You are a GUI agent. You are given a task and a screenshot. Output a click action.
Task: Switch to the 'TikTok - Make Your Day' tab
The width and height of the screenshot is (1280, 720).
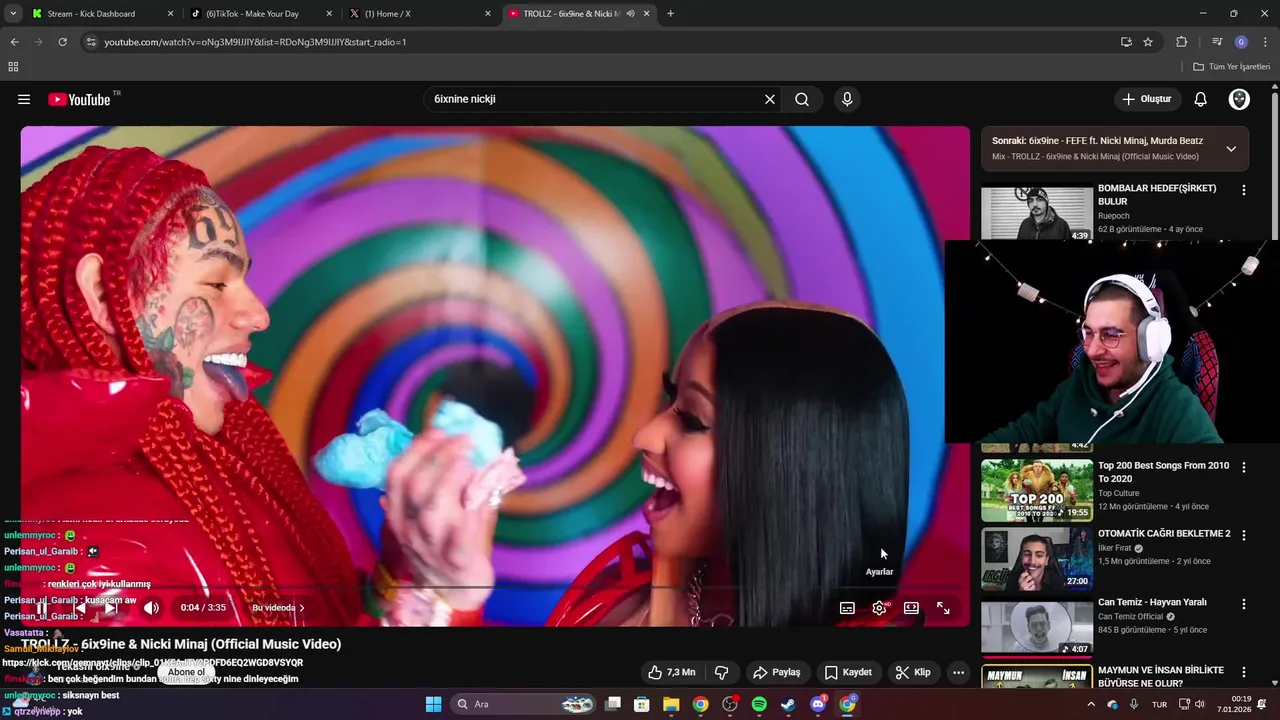(259, 14)
